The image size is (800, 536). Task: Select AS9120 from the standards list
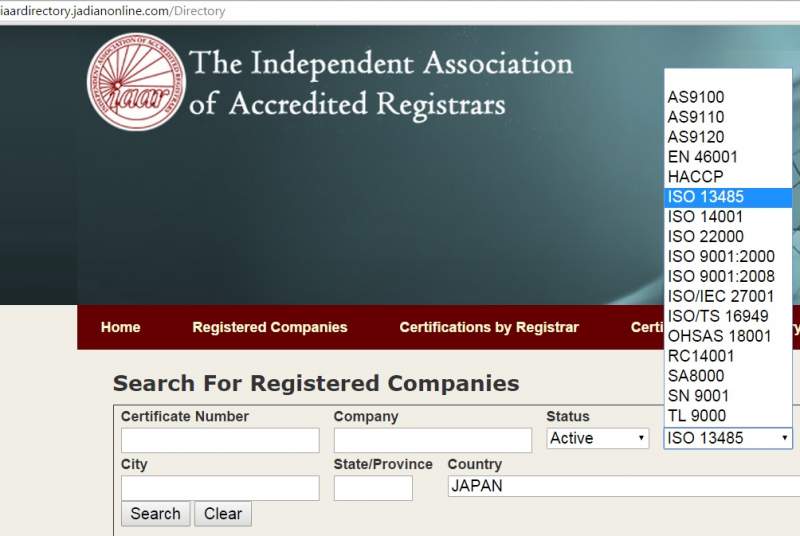[x=728, y=137]
